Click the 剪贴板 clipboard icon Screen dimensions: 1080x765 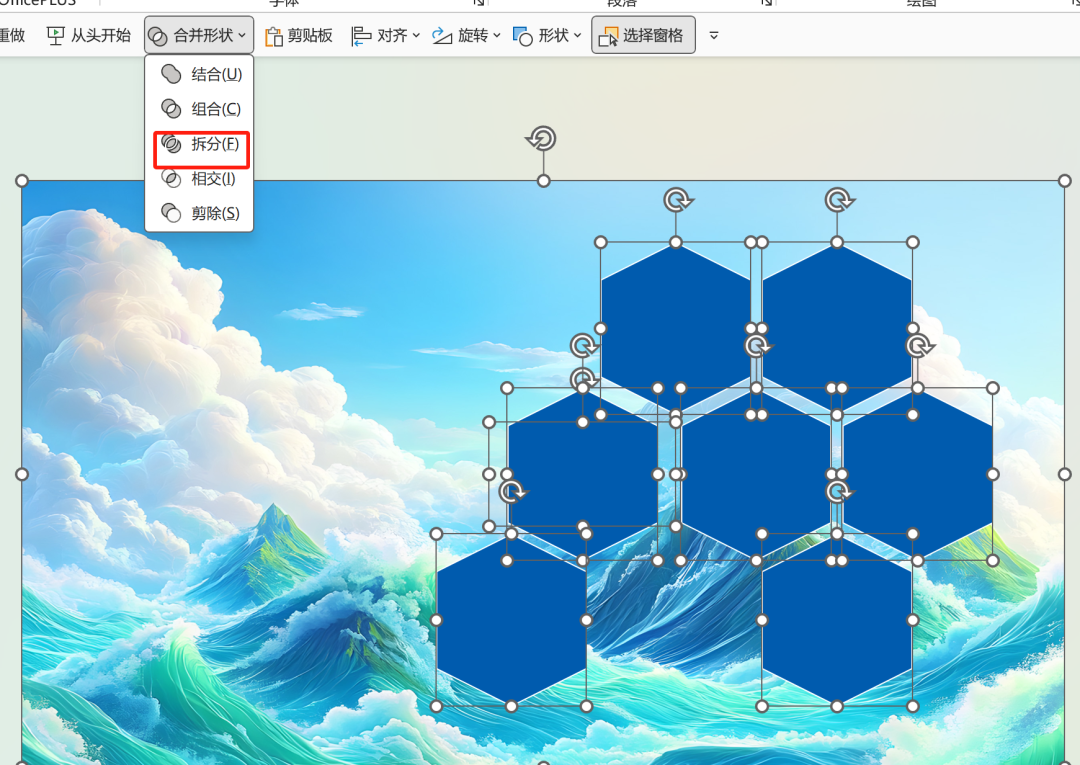coord(273,36)
